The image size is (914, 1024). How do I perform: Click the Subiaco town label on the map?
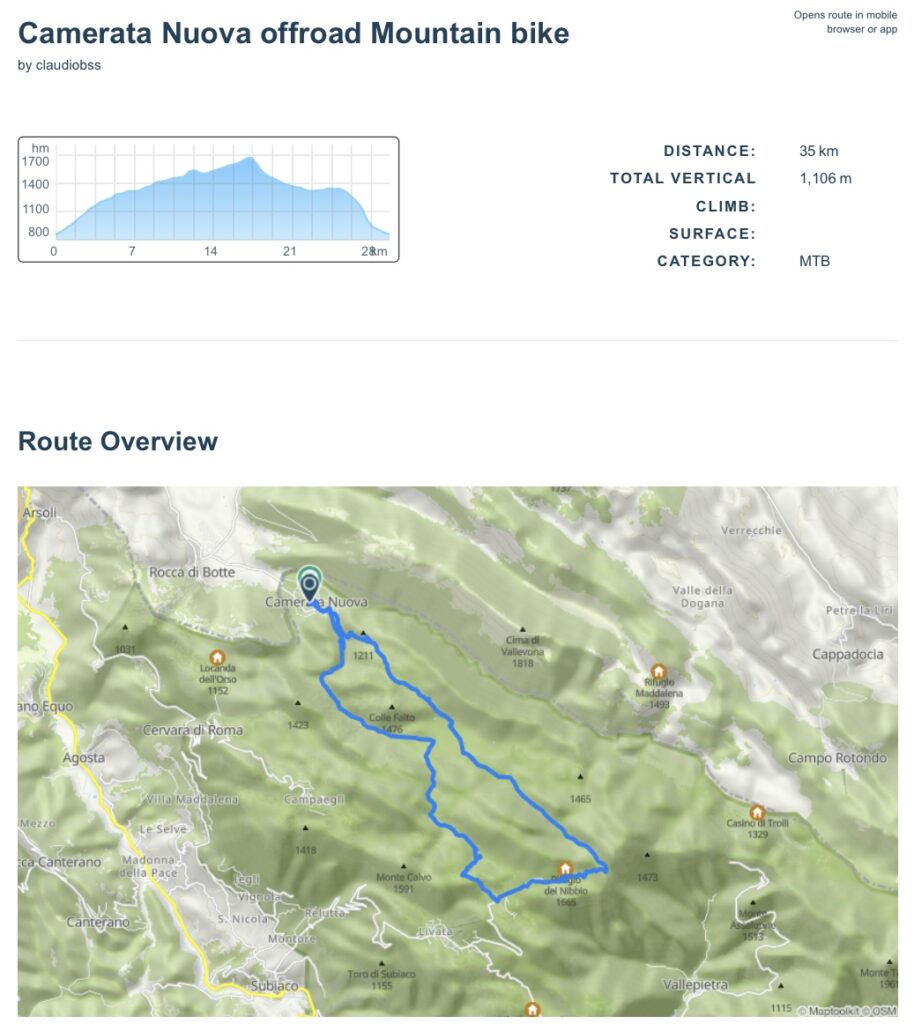[273, 985]
